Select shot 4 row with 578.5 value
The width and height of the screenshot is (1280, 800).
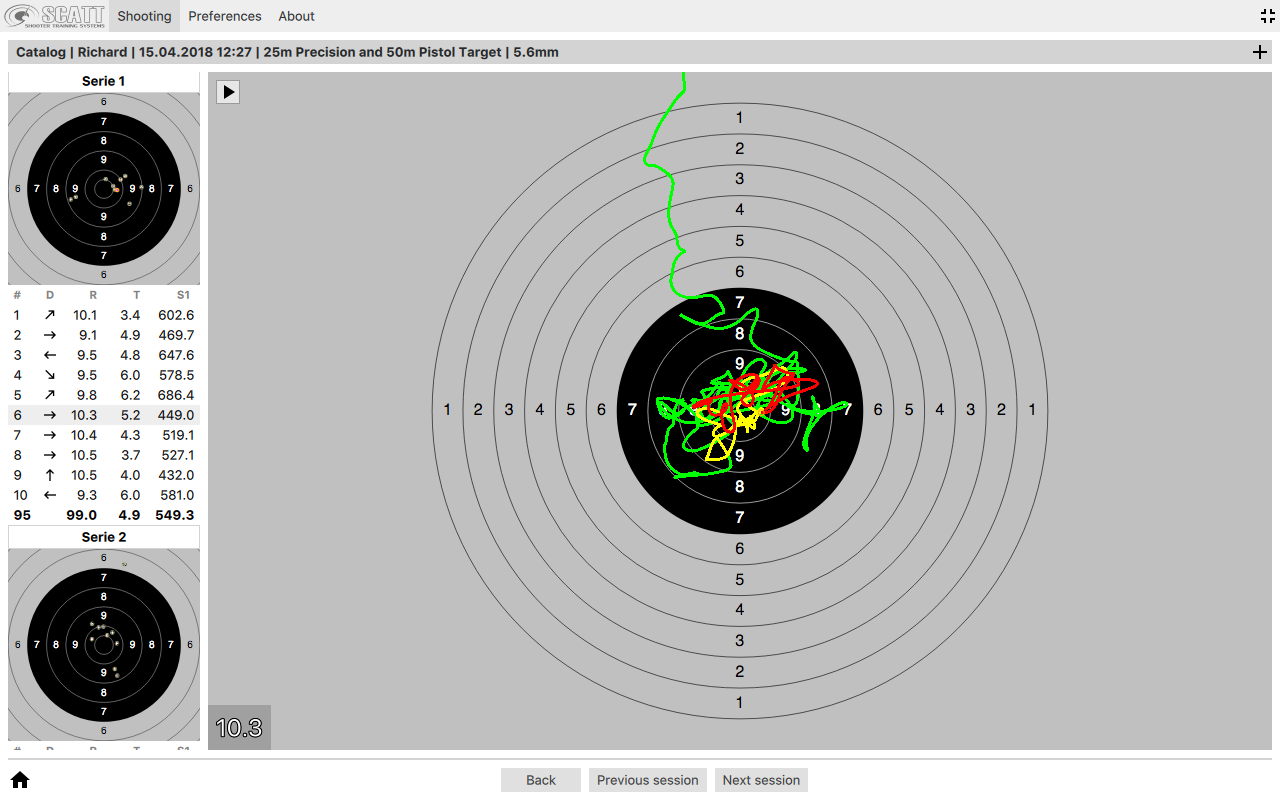(104, 375)
